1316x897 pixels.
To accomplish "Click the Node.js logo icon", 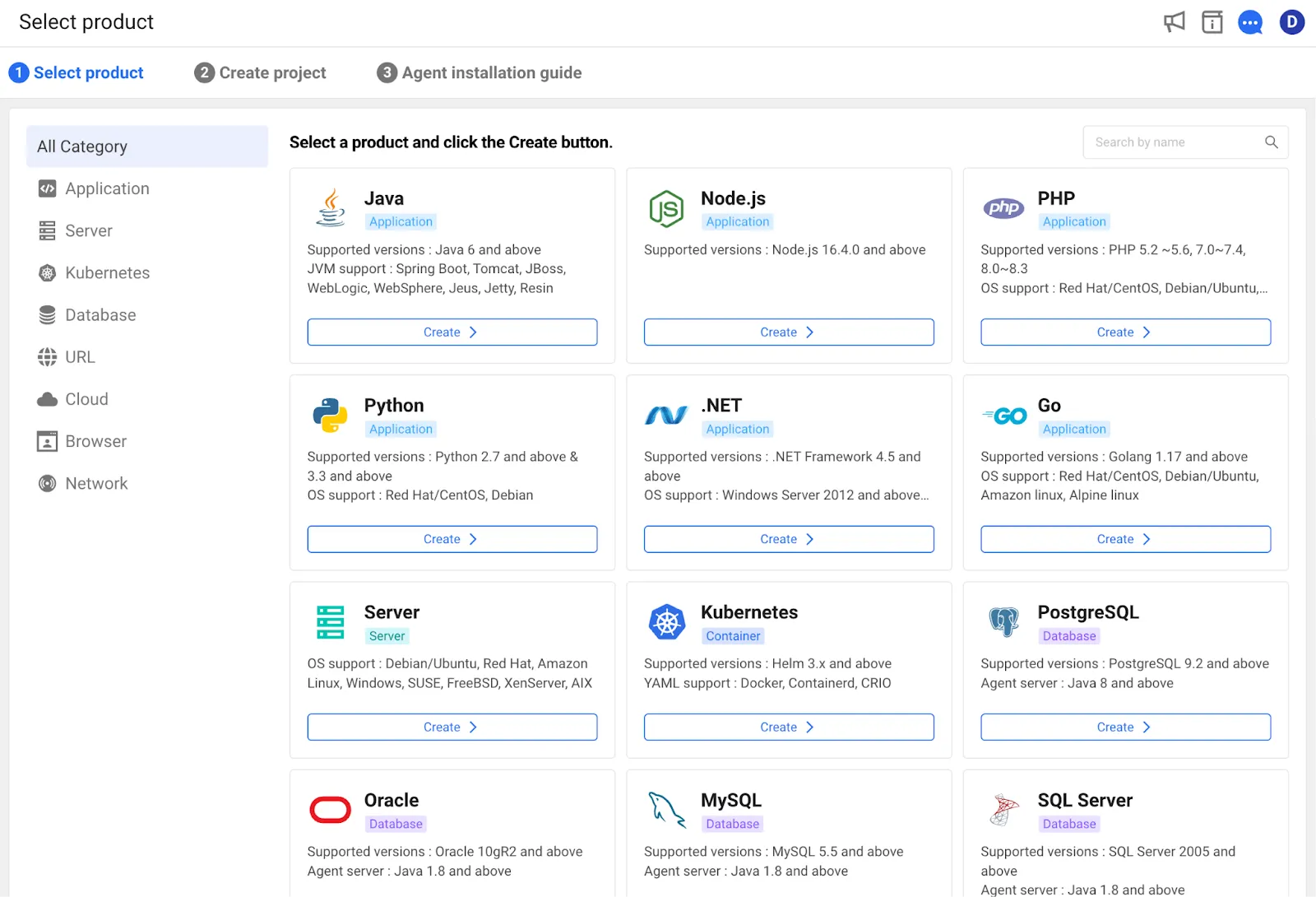I will coord(666,208).
